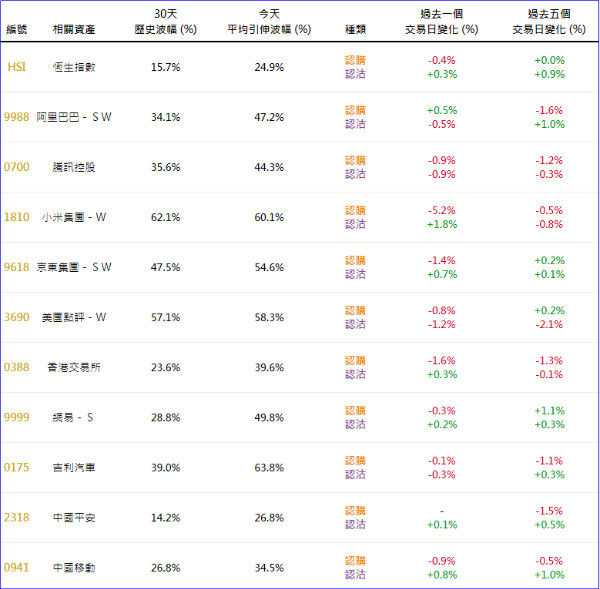Open stock code 0388 link
This screenshot has width=600, height=589.
point(16,367)
